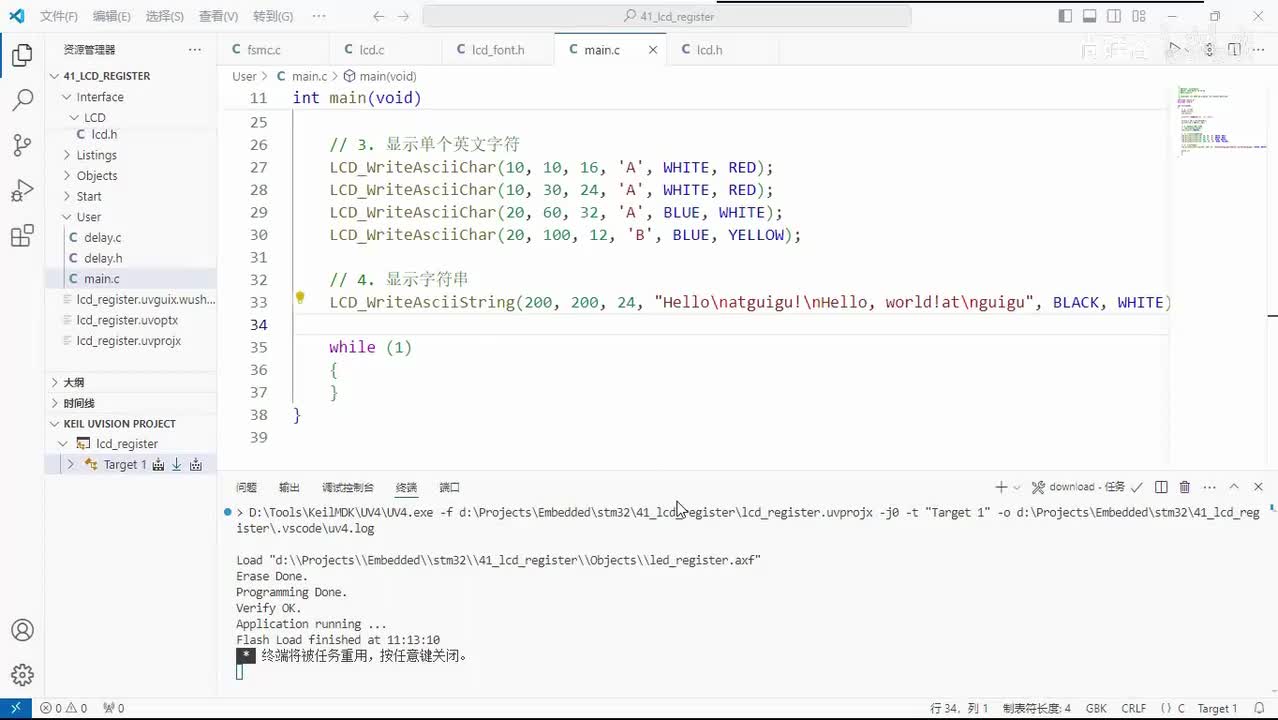Click the download icon next to Target 1
The width and height of the screenshot is (1278, 720).
[x=177, y=465]
